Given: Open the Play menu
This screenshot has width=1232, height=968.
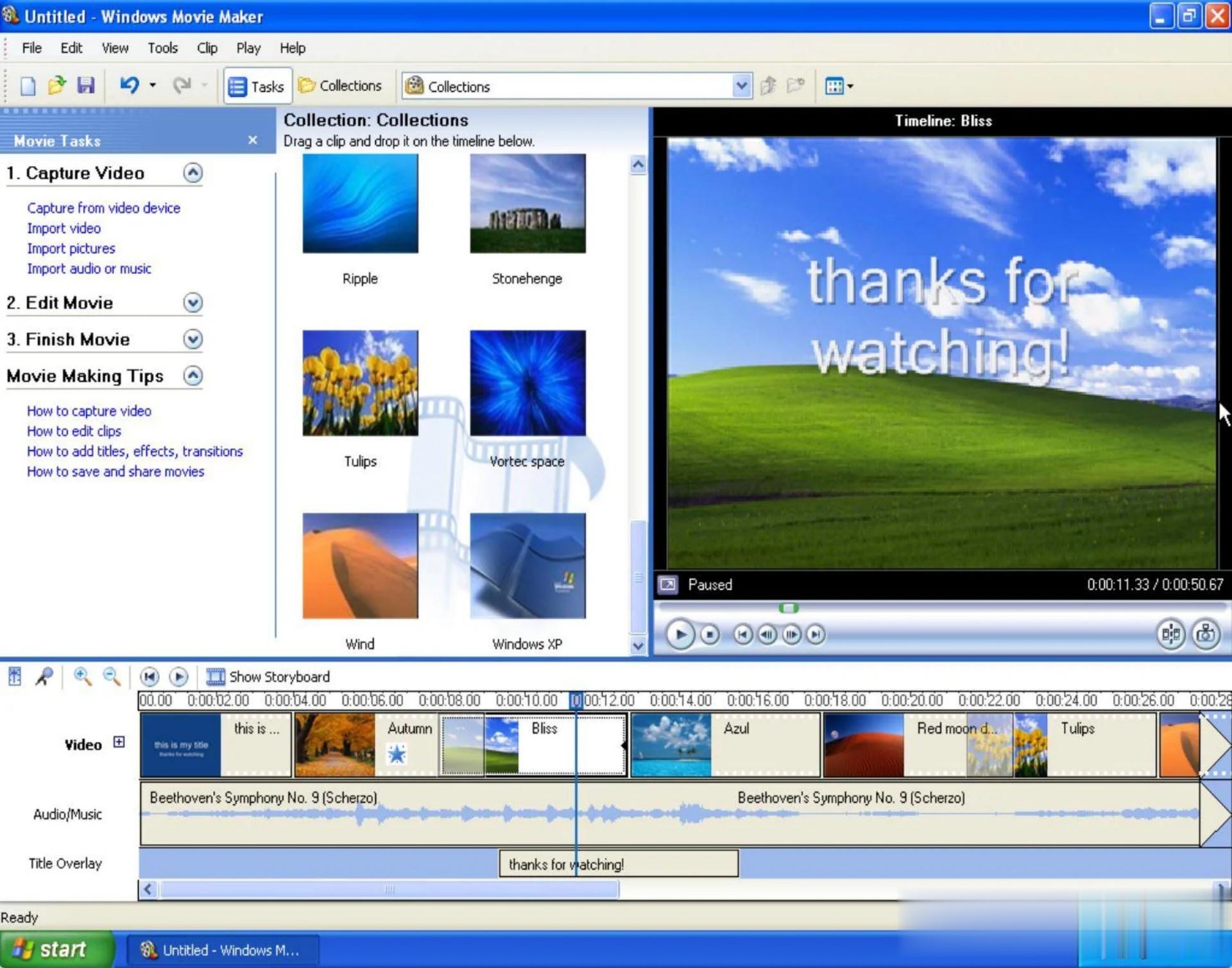Looking at the screenshot, I should (248, 48).
